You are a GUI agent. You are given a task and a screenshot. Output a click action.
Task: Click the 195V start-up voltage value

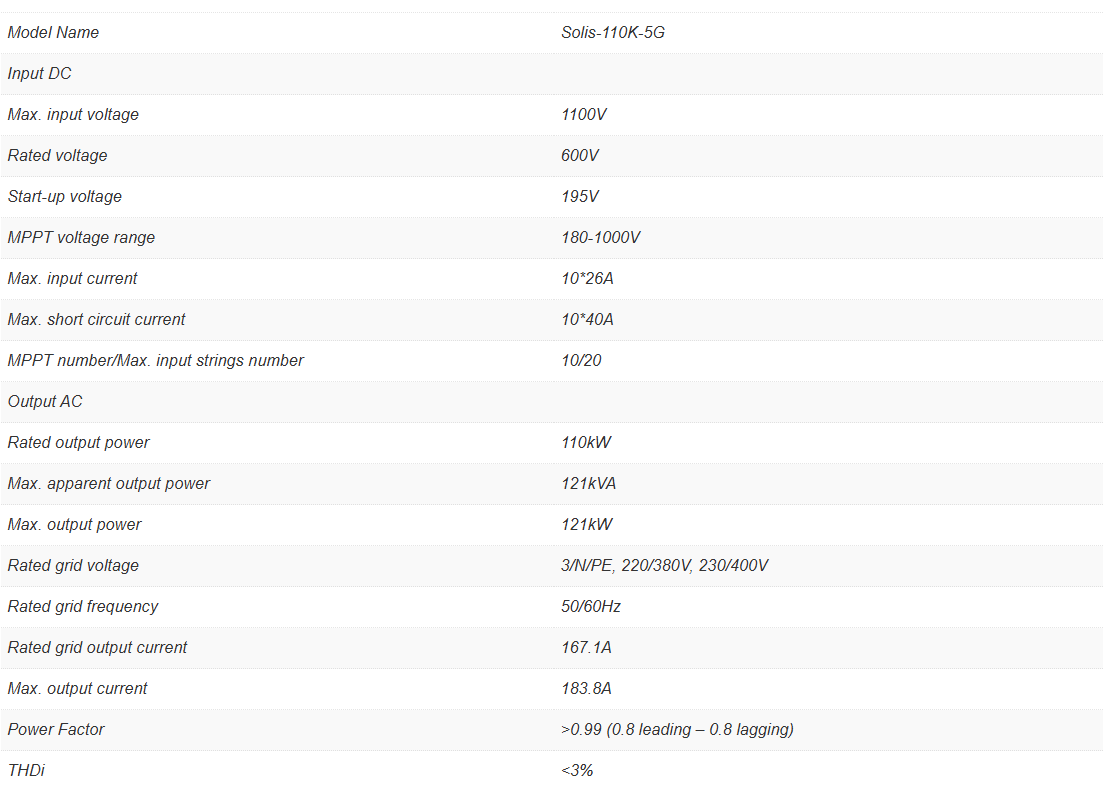[x=580, y=197]
